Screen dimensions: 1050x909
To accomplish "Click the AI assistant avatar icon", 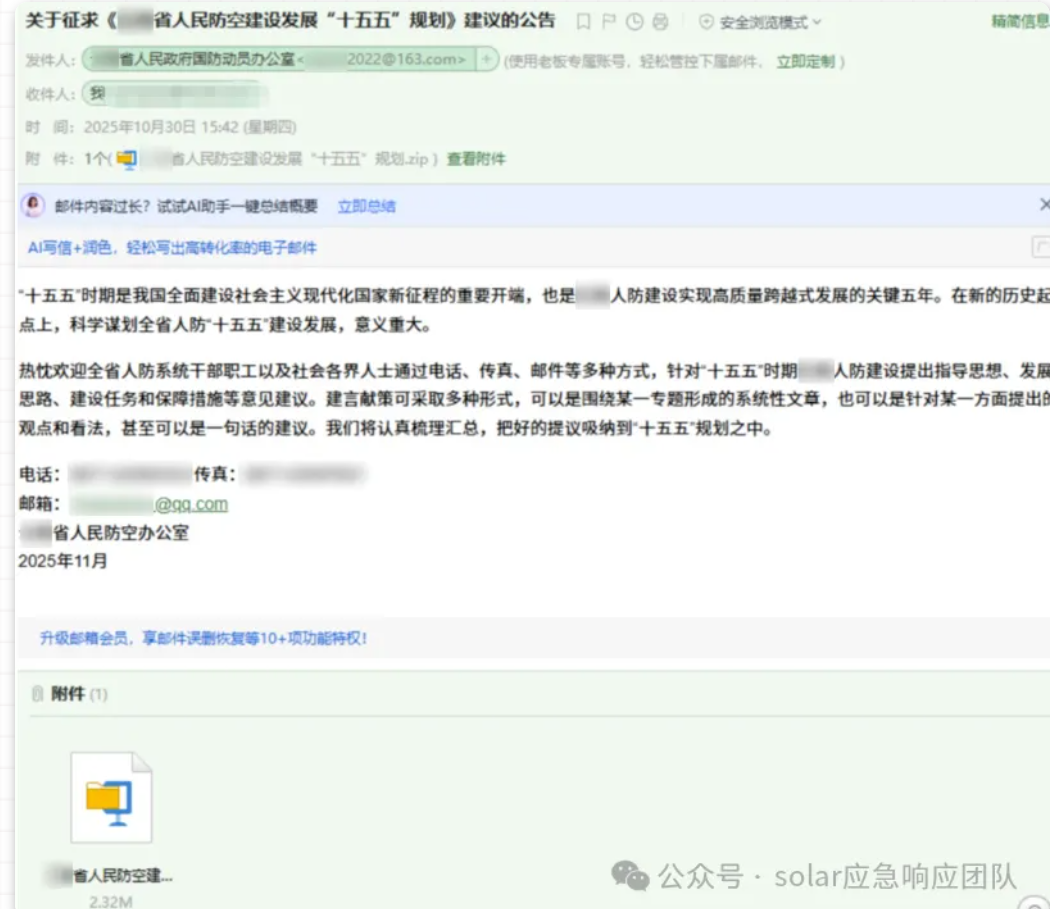I will 34,205.
